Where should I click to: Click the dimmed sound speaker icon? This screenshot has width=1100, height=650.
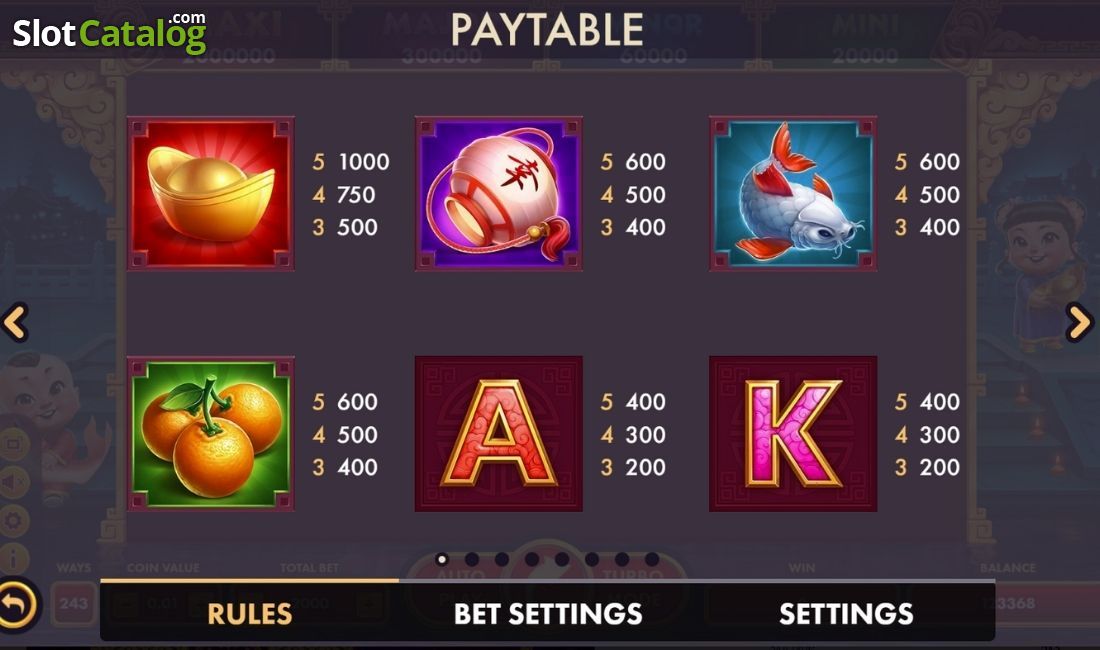click(x=13, y=482)
